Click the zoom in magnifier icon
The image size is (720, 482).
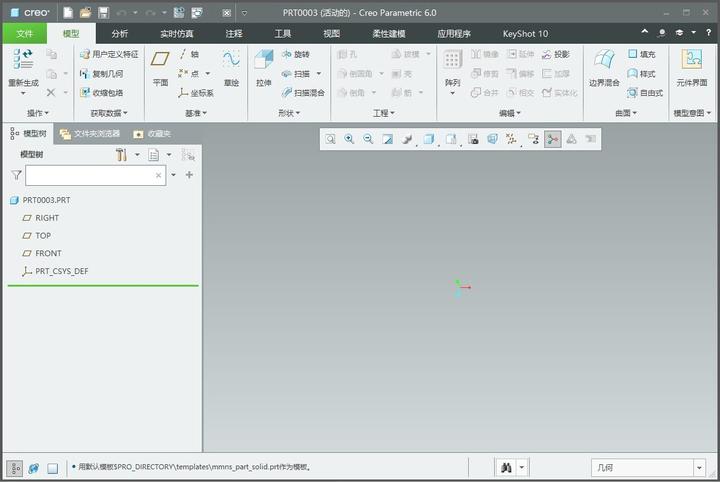pyautogui.click(x=349, y=139)
